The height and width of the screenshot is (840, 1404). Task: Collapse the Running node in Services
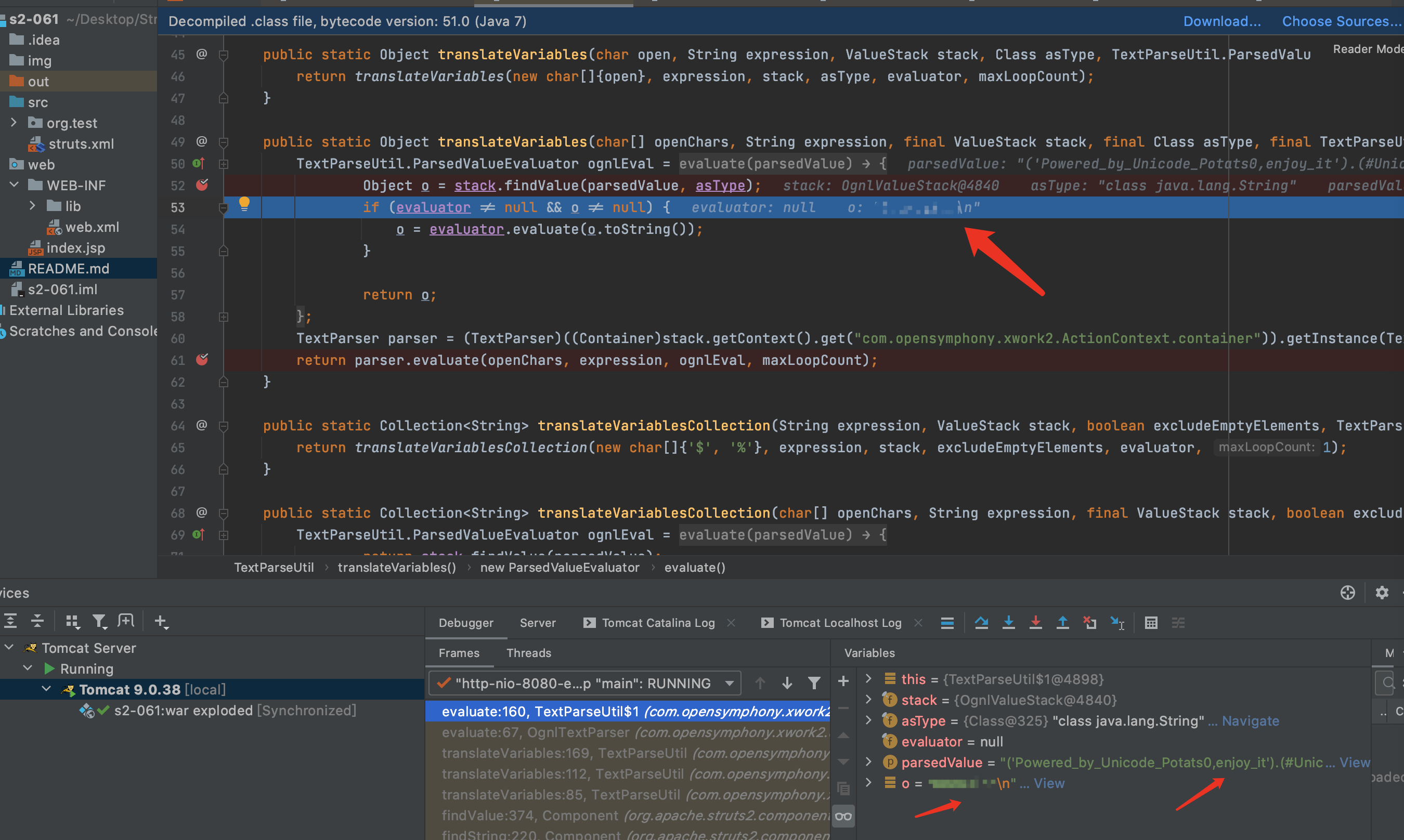(27, 668)
